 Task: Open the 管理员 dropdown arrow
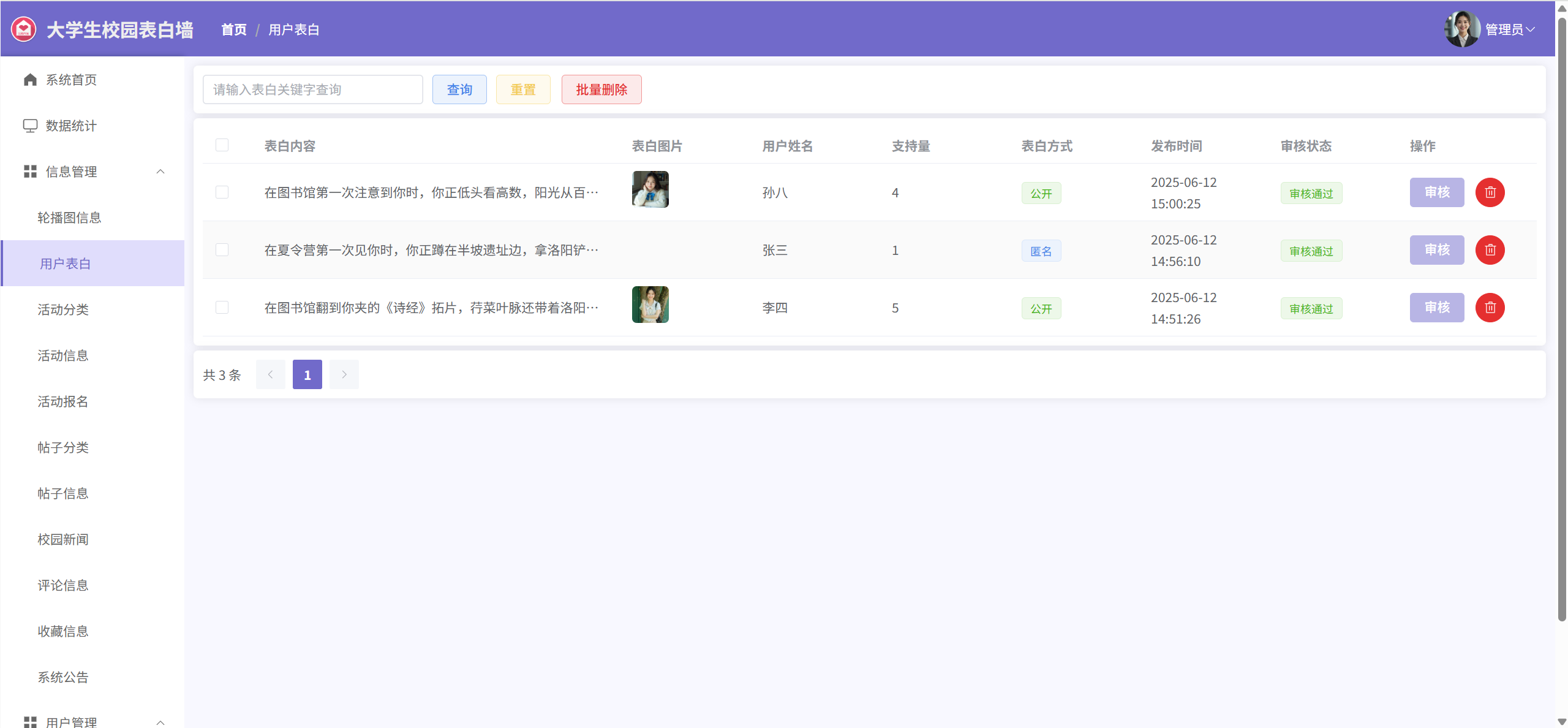[1530, 29]
